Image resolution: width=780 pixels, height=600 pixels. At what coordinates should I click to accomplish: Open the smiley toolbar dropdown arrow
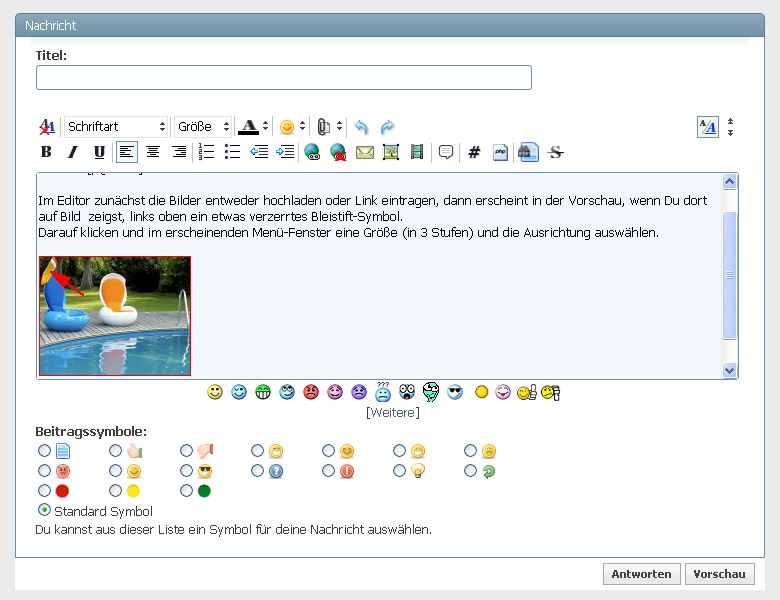pos(302,126)
